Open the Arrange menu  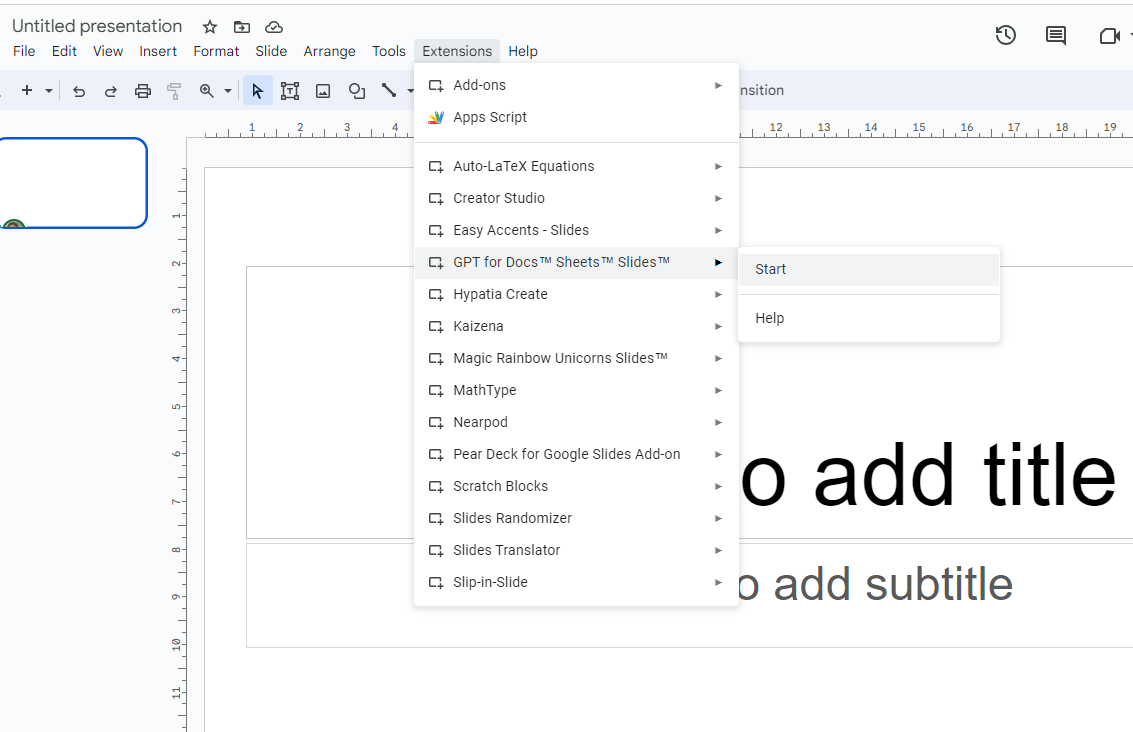coord(329,51)
